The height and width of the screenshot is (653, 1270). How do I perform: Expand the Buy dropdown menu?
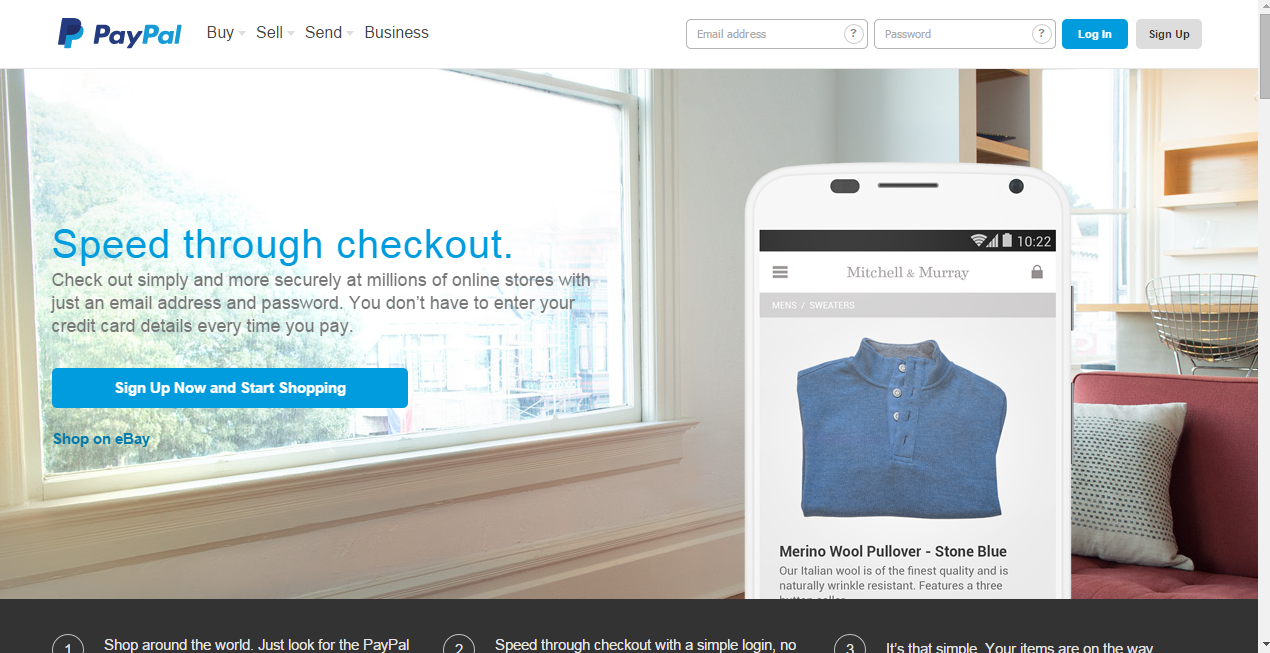tap(226, 33)
